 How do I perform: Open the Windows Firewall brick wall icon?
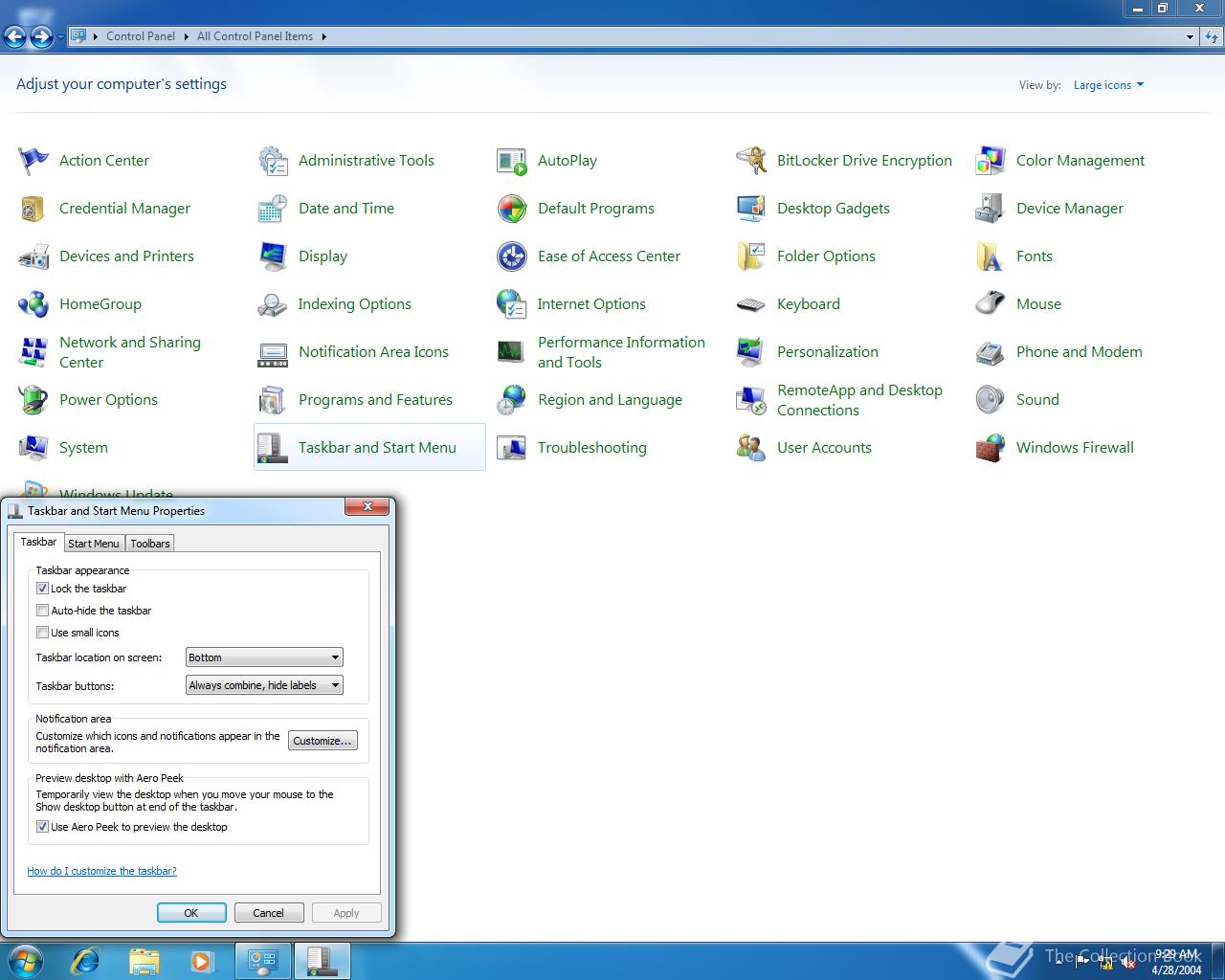[x=991, y=448]
